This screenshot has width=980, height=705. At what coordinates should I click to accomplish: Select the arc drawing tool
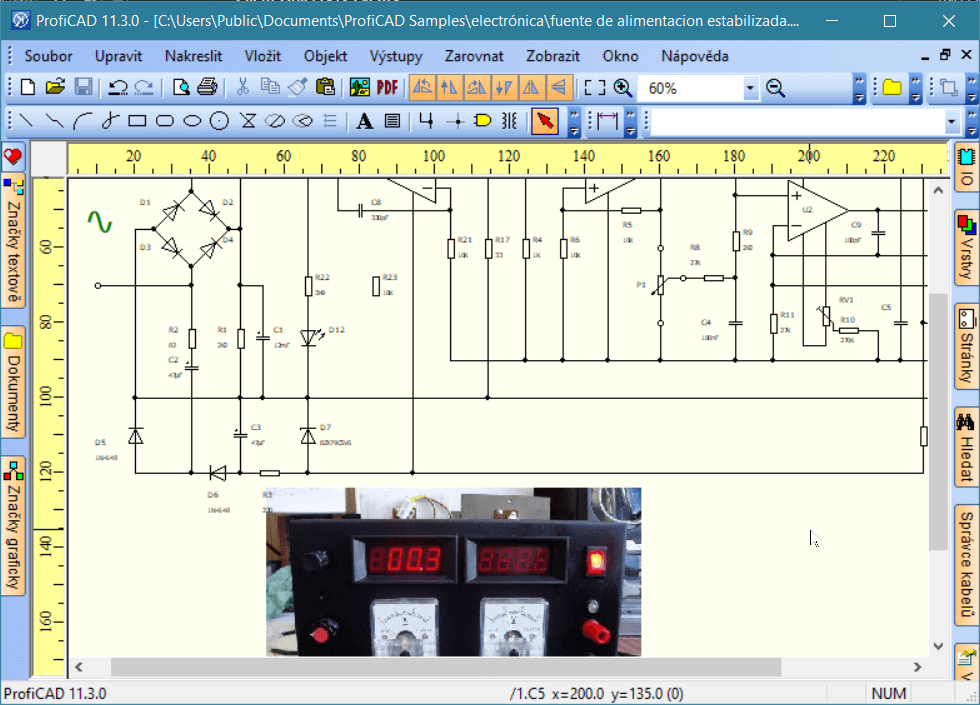[82, 121]
